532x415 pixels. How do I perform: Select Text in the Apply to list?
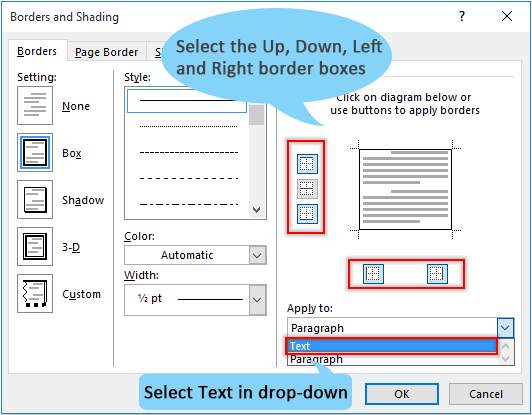coord(392,346)
